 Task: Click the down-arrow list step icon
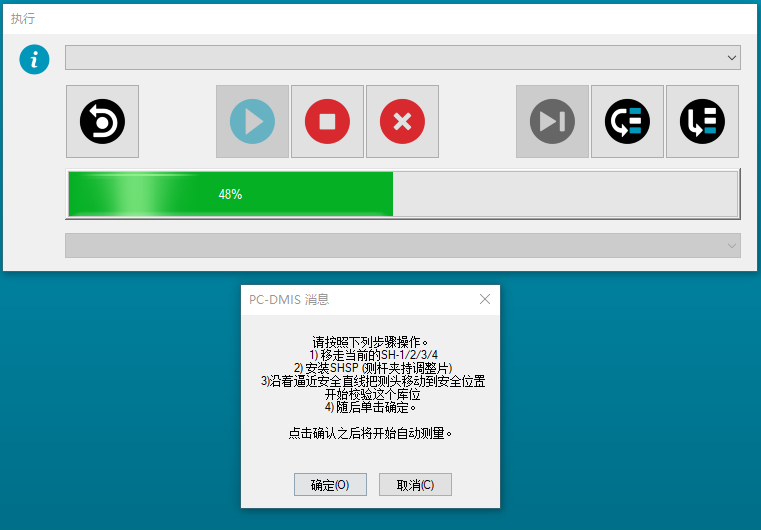[702, 121]
